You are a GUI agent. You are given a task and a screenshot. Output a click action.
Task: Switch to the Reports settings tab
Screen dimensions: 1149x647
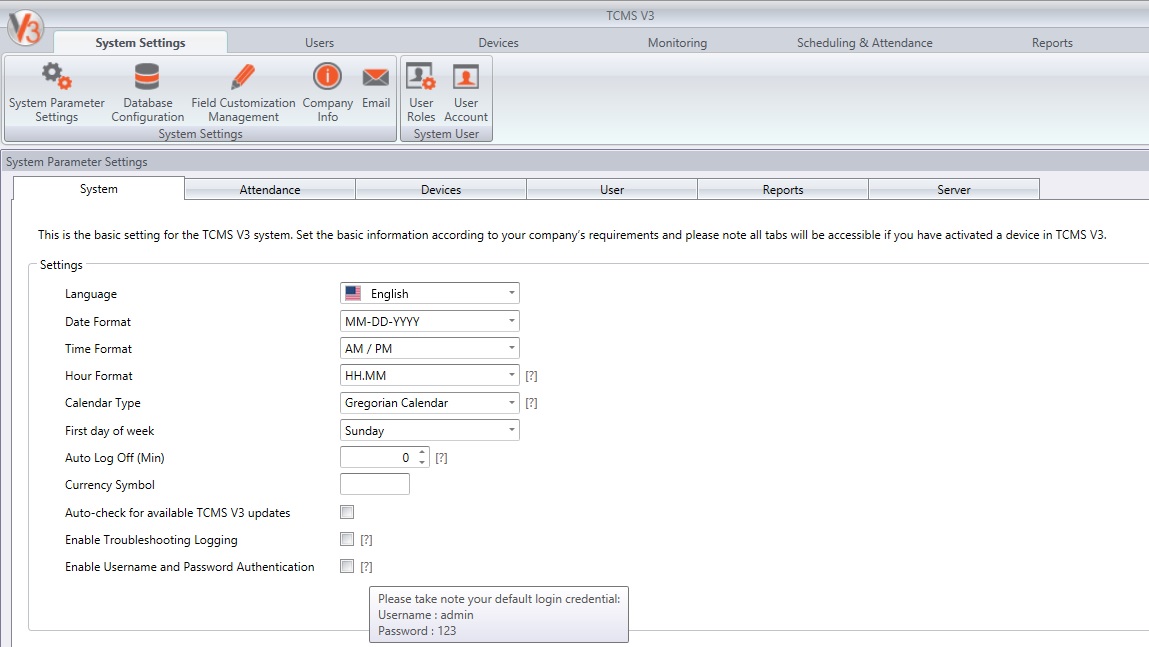click(783, 189)
